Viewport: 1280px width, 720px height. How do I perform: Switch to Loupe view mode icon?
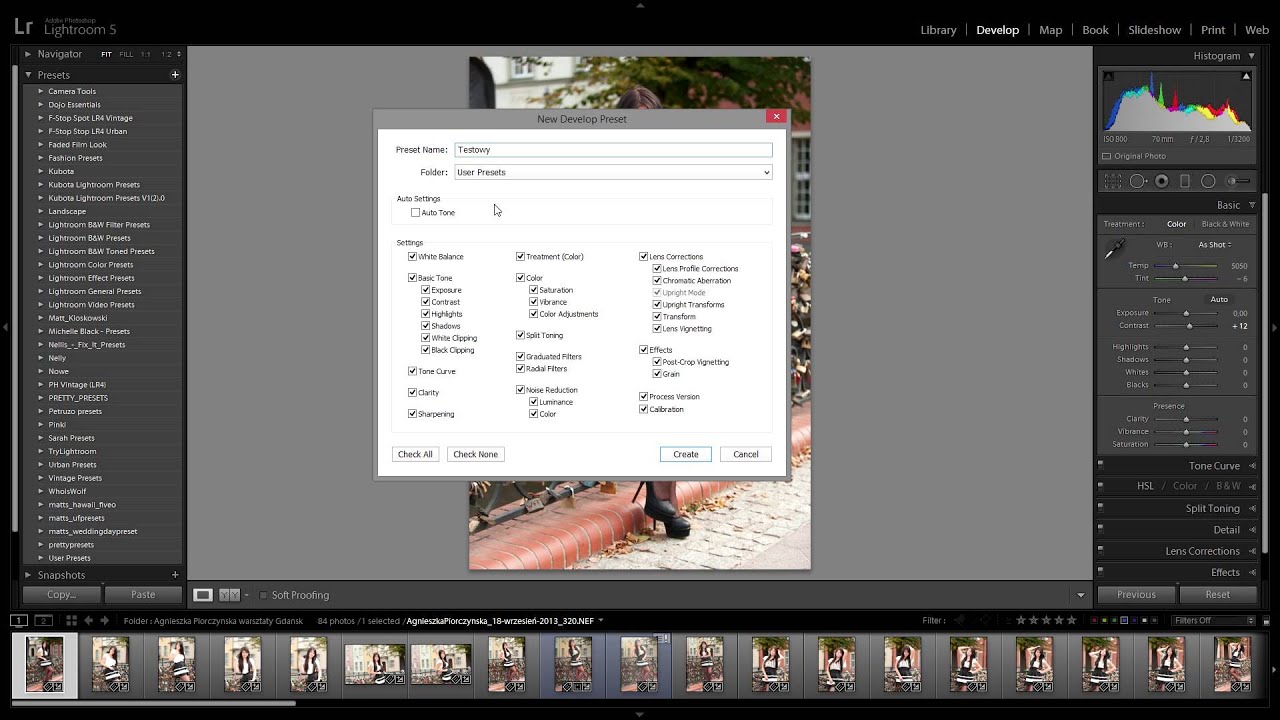click(x=203, y=595)
